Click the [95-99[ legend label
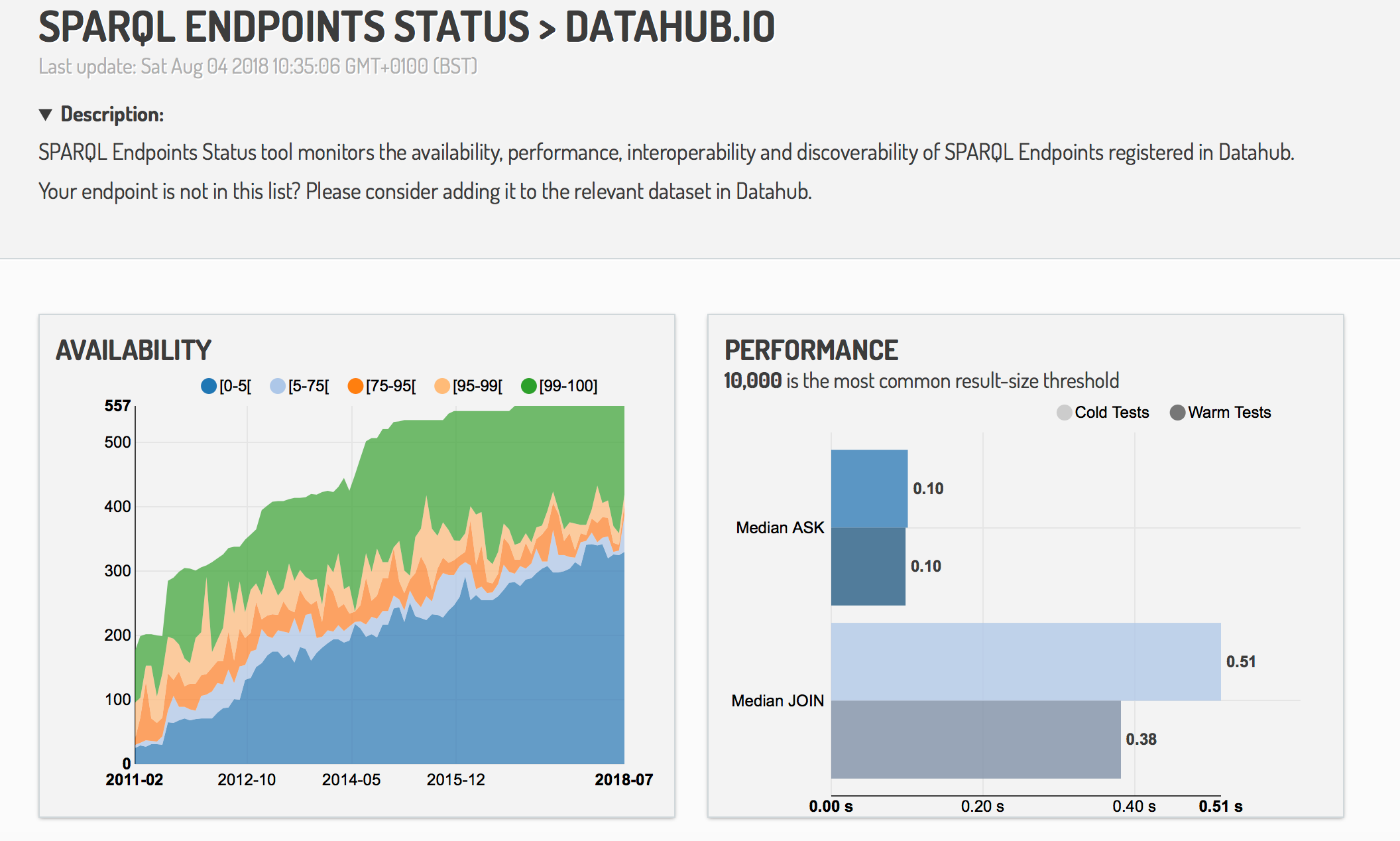Viewport: 1400px width, 841px height. [478, 386]
